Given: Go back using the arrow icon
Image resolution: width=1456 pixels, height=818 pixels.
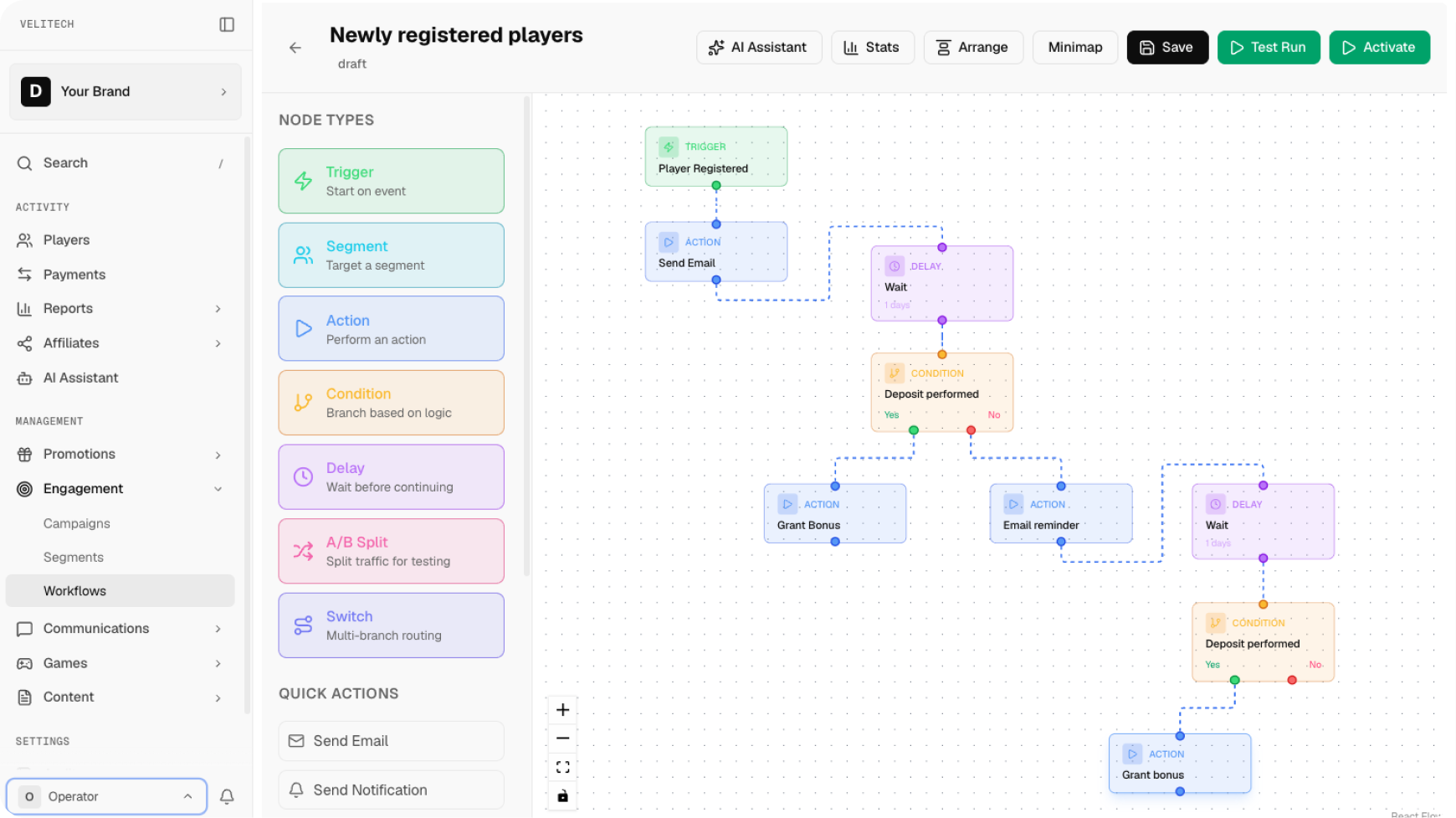Looking at the screenshot, I should 295,48.
